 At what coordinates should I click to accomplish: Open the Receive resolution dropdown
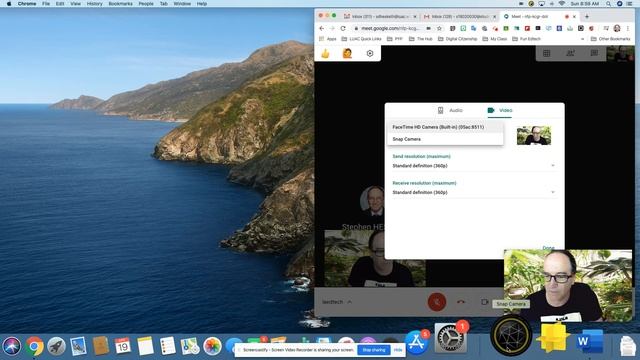pos(473,192)
